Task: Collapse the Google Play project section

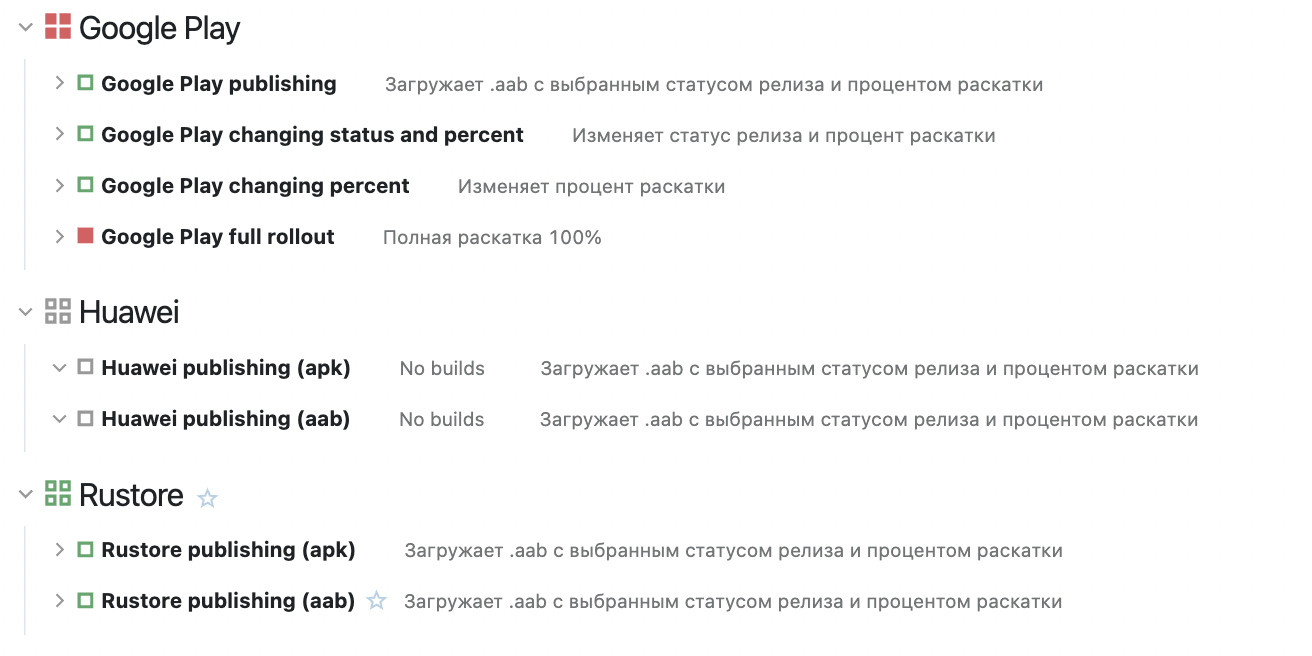Action: [x=26, y=28]
